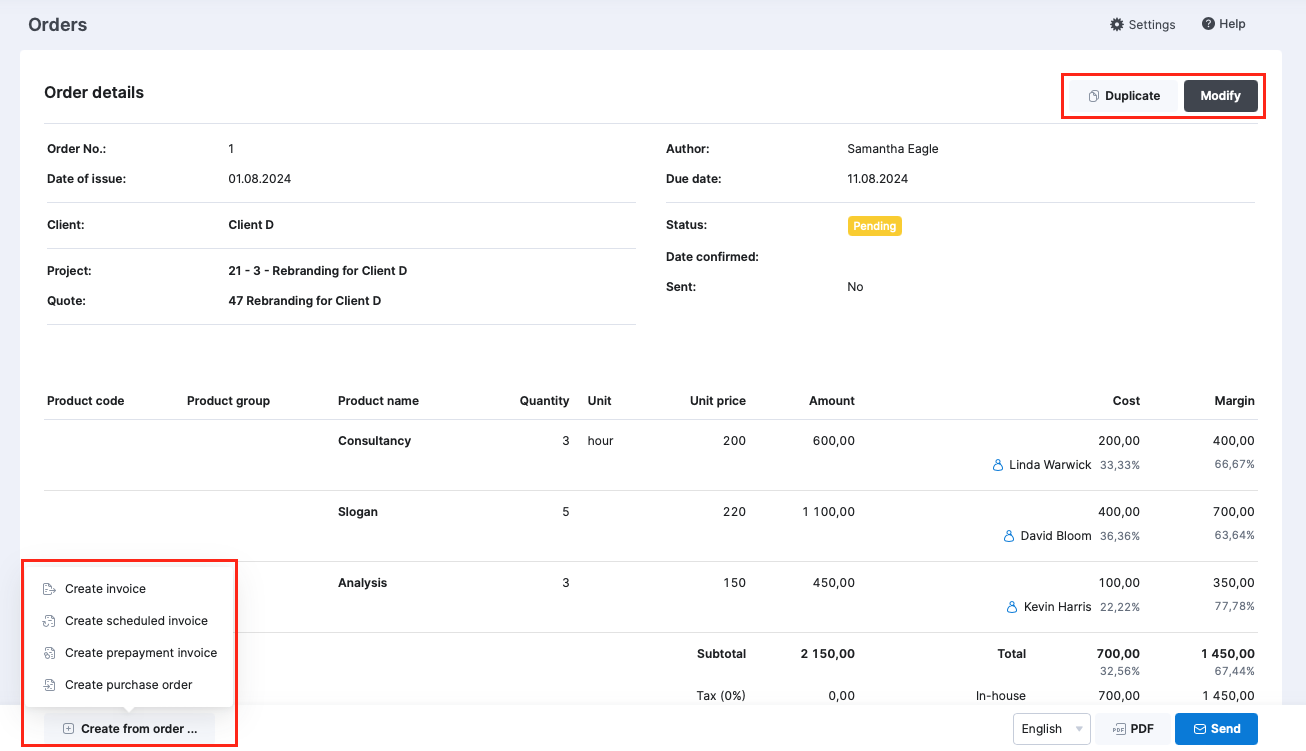Open Settings via the gear icon
Viewport: 1306px width, 751px height.
tap(1117, 24)
